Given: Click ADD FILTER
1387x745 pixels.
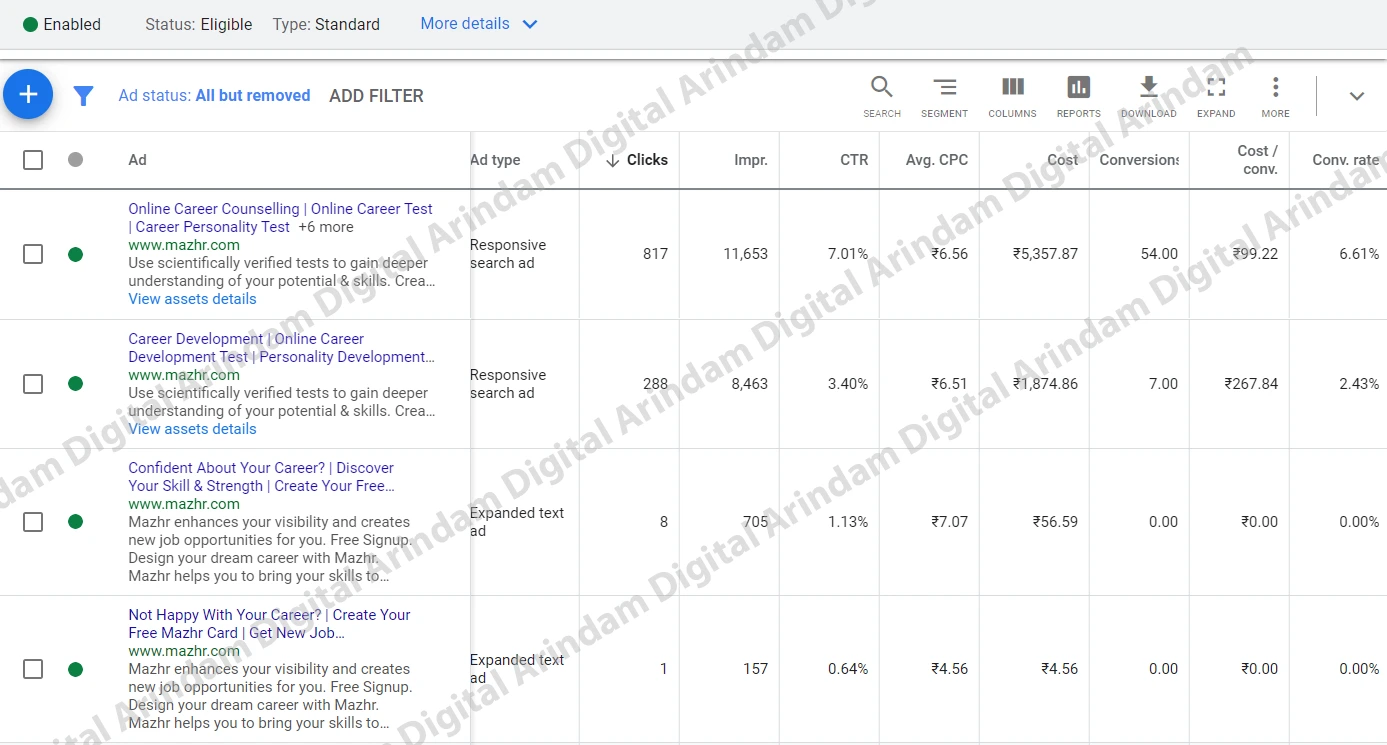Looking at the screenshot, I should pyautogui.click(x=376, y=96).
